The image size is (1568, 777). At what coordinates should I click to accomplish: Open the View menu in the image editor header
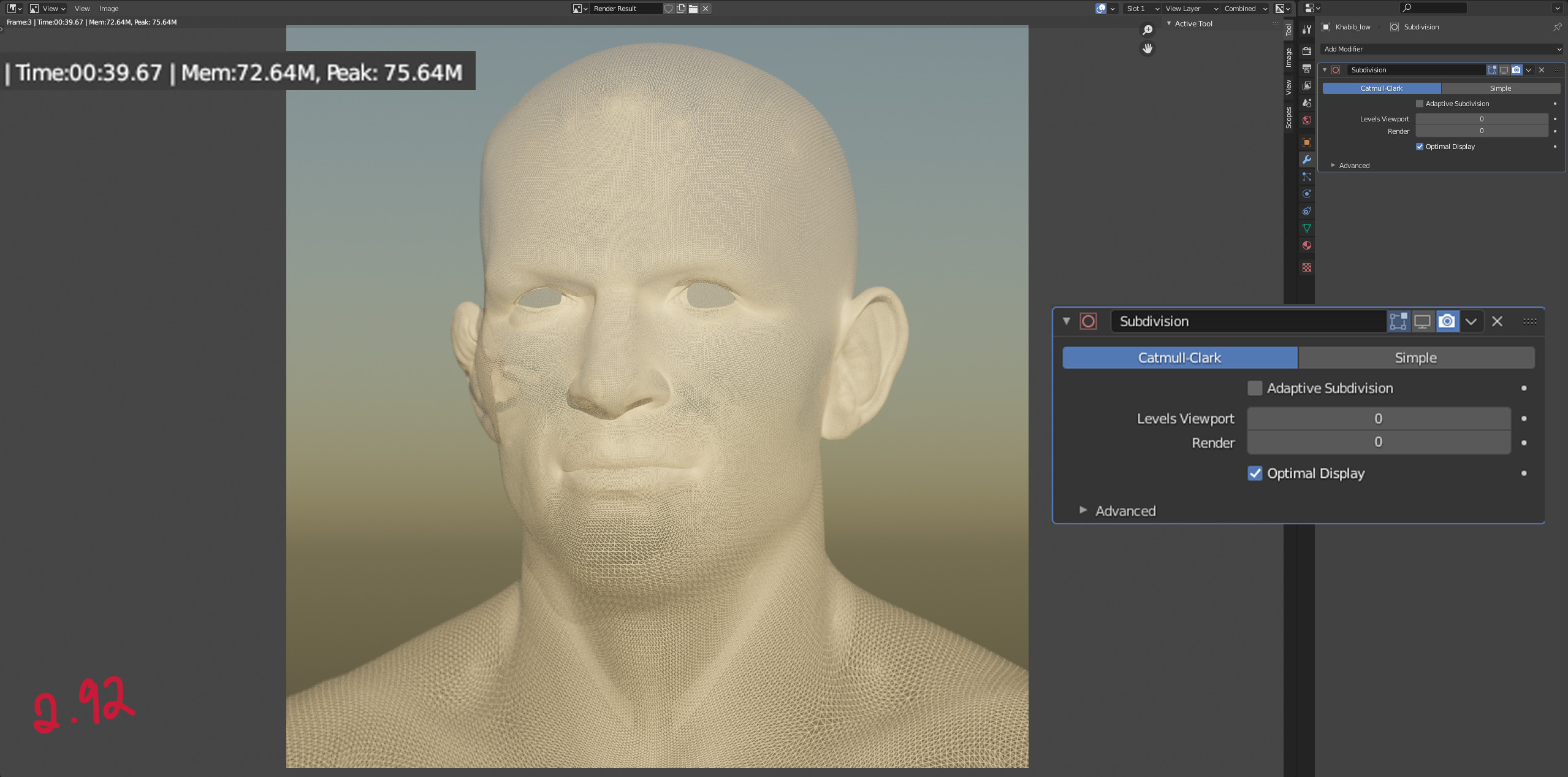82,9
